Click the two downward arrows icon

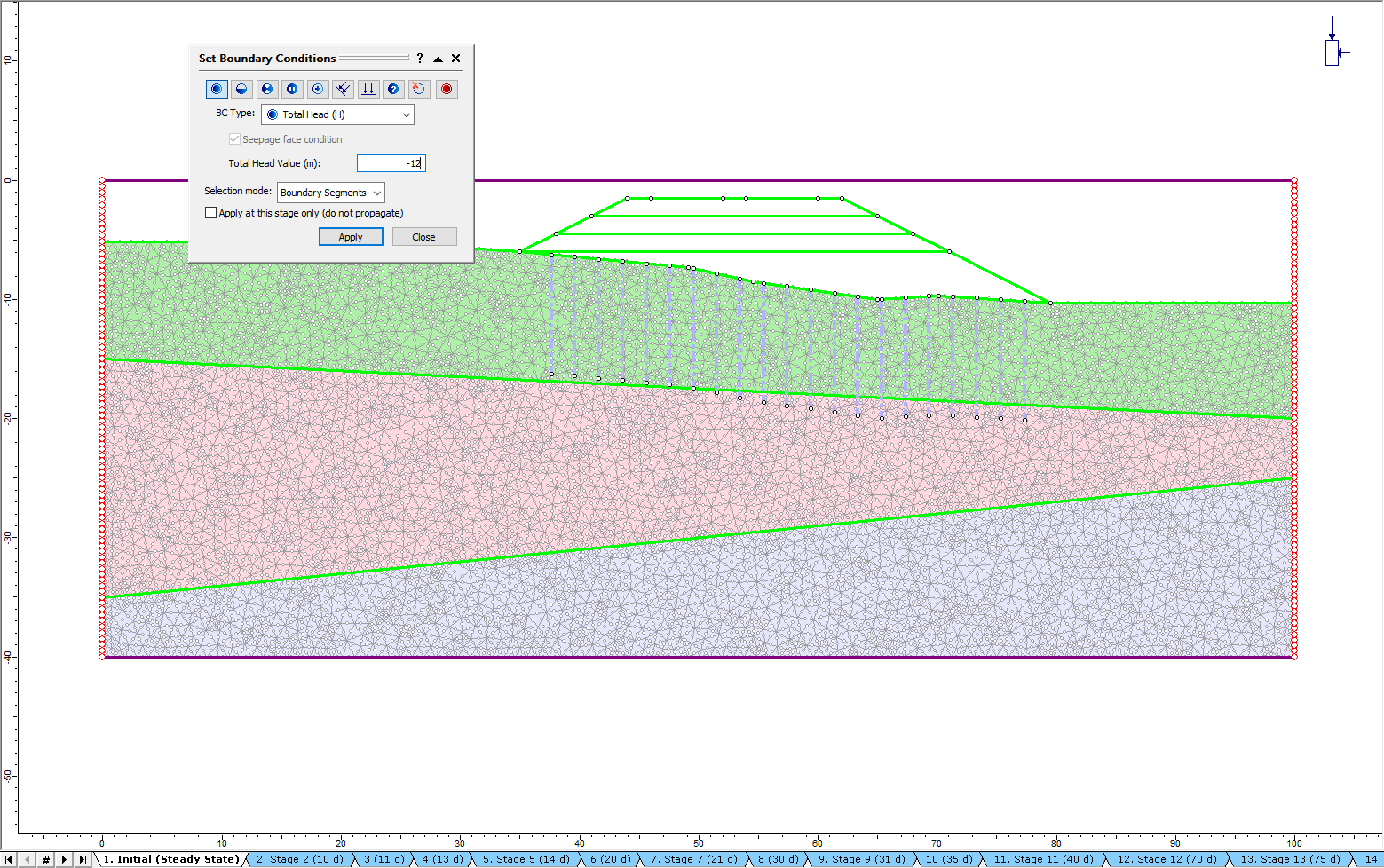368,89
